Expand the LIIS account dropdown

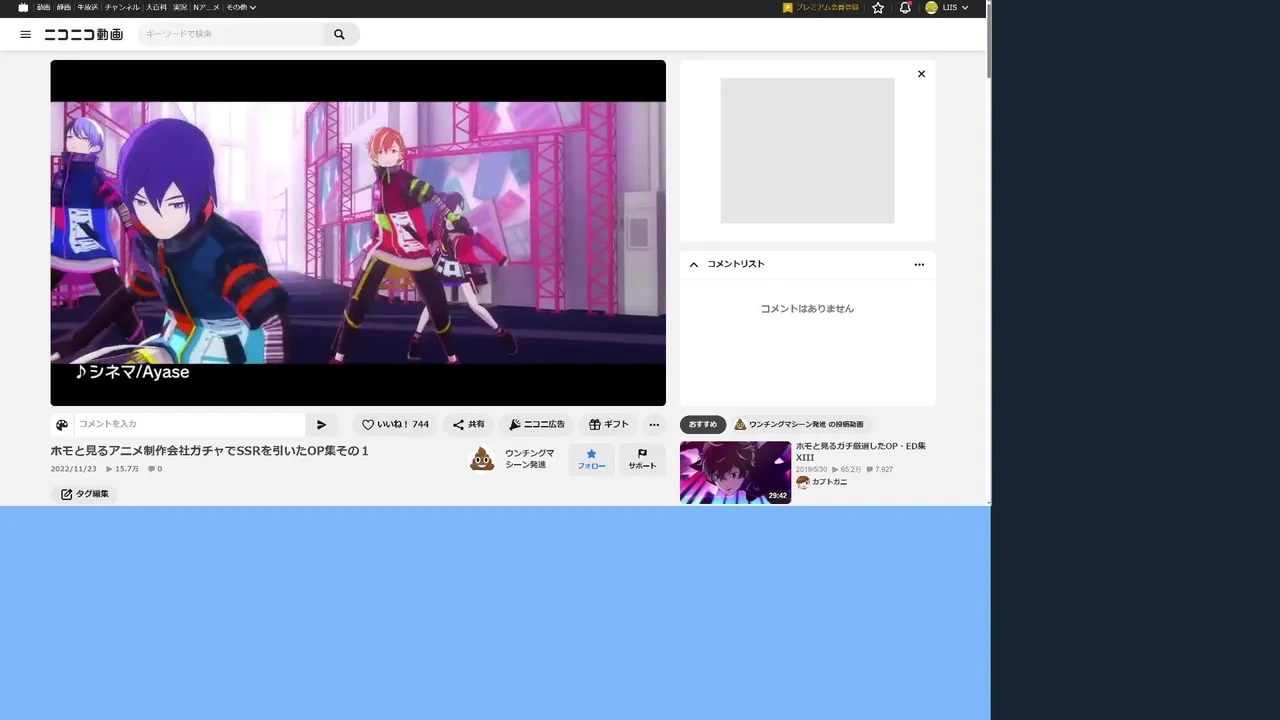coord(955,7)
